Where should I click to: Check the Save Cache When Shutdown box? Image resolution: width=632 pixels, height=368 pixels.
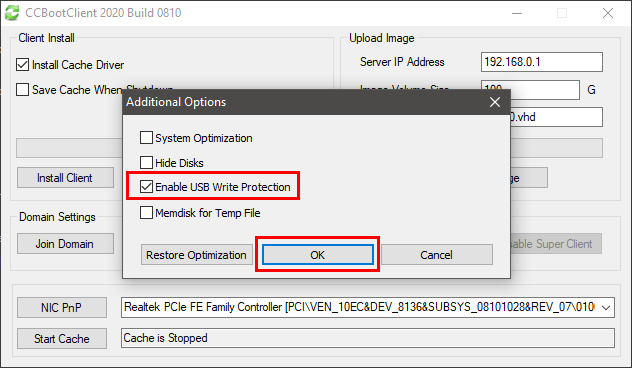pos(23,89)
